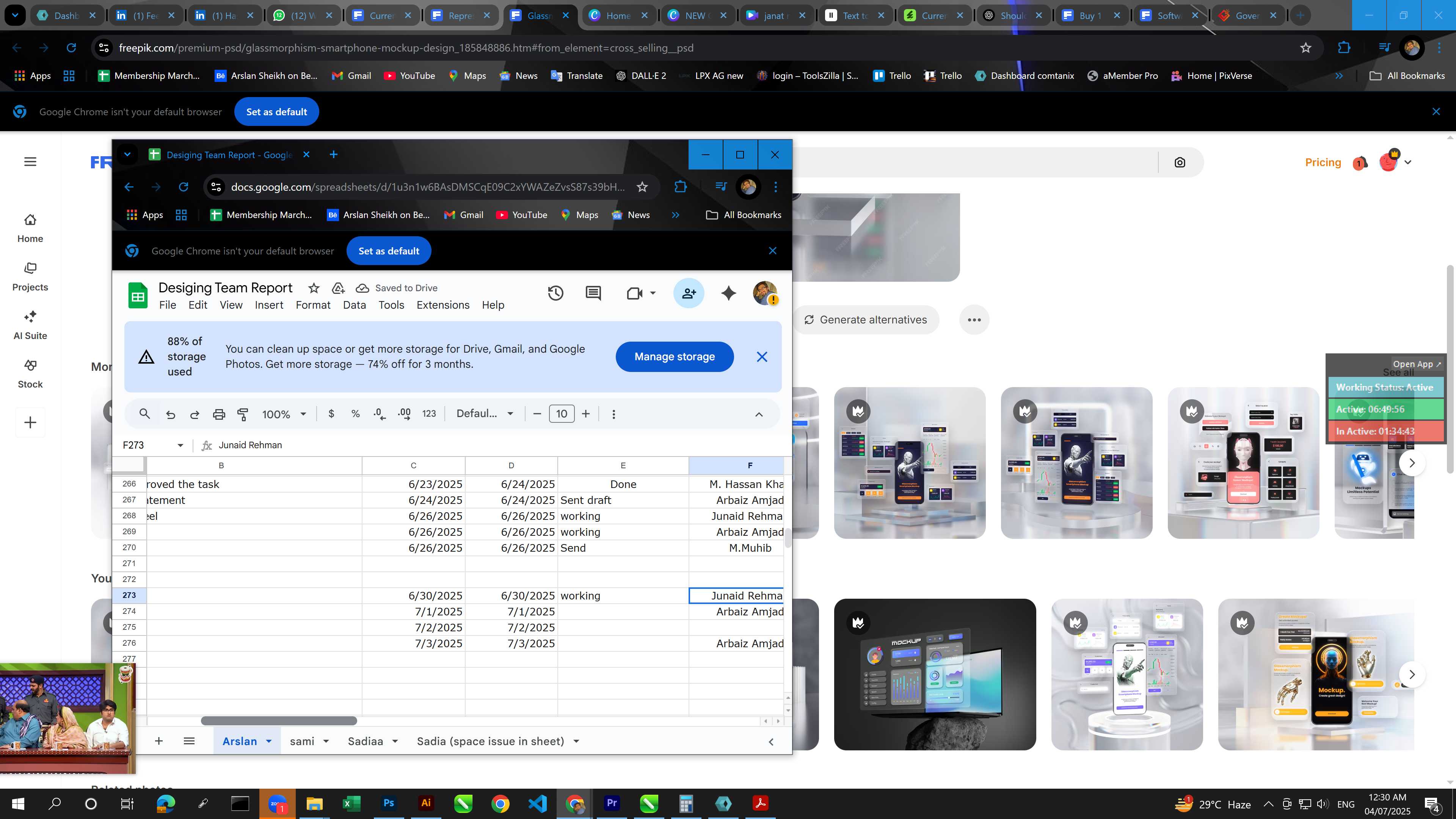Click decrease decimal places icon
1456x819 pixels.
click(380, 414)
